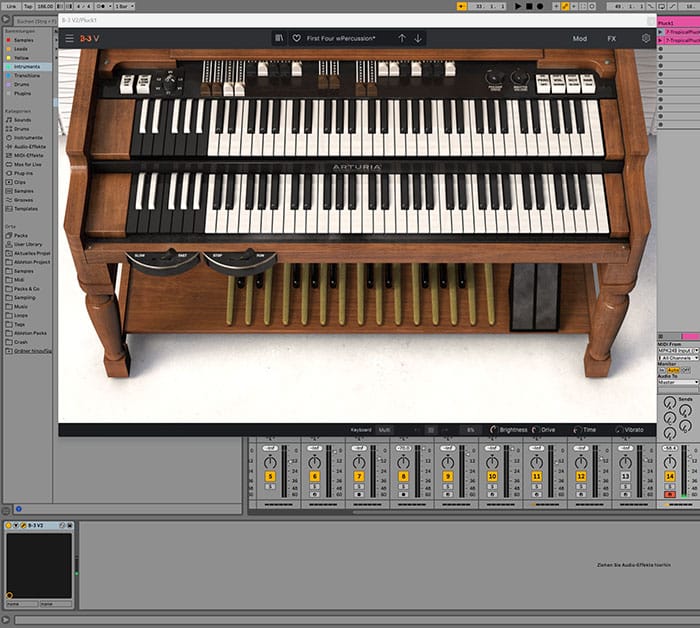This screenshot has width=700, height=628.
Task: Click the browser search field
Action: [35, 21]
